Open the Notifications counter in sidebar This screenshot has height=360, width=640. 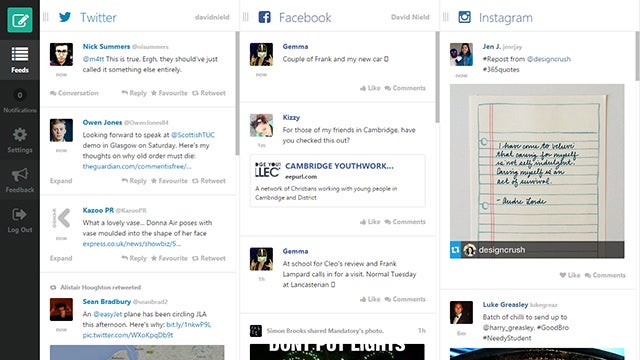(20, 100)
